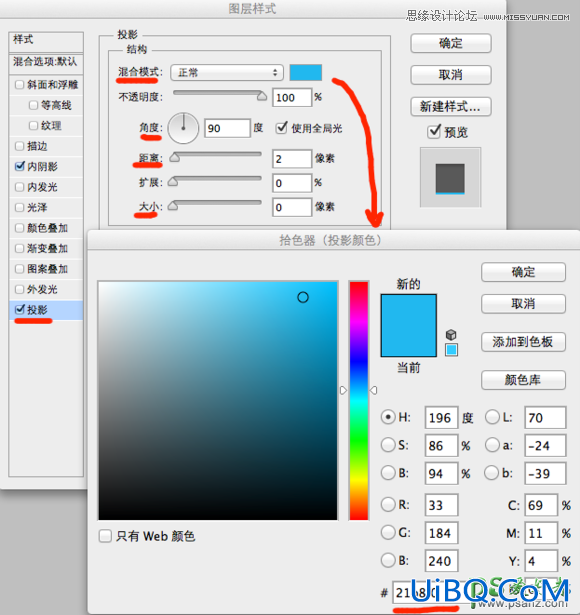Select the brightness B radio button beside 94

point(388,473)
